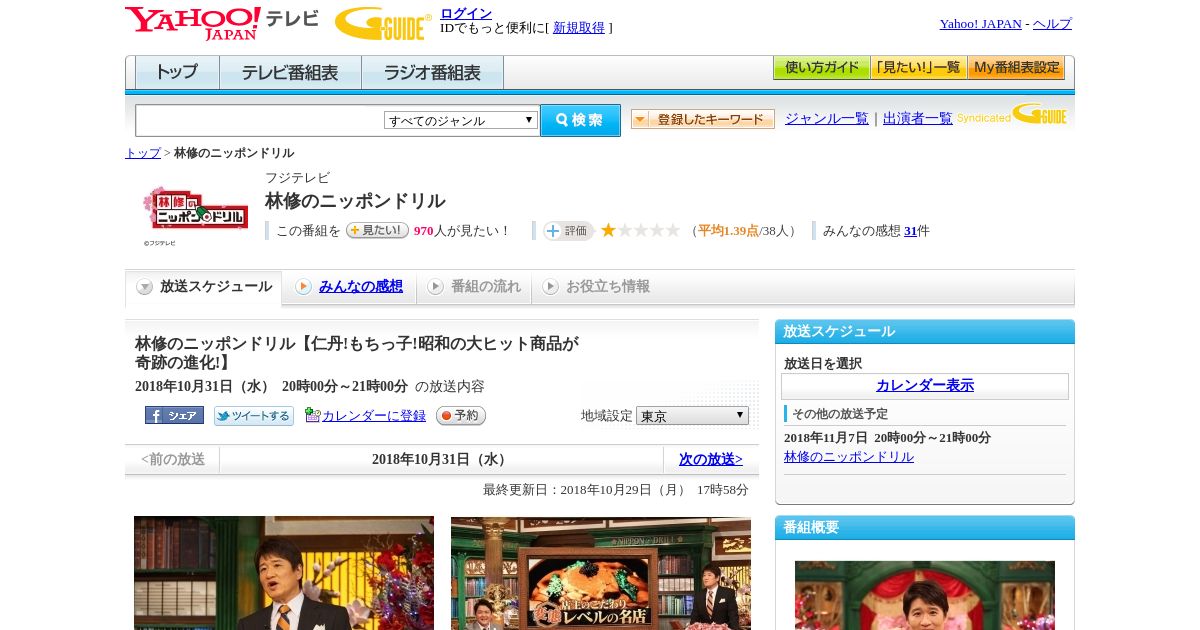
Task: Go to 次の放送> link
Action: click(711, 460)
